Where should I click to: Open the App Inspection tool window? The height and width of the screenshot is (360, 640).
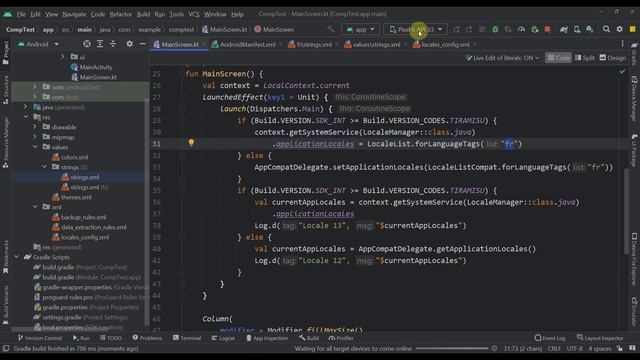tap(267, 338)
